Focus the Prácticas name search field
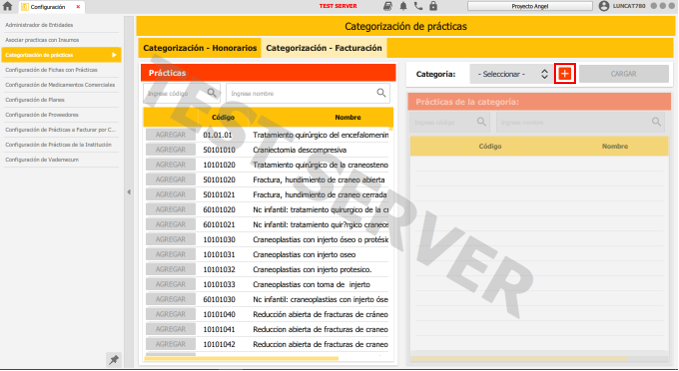 click(x=308, y=94)
